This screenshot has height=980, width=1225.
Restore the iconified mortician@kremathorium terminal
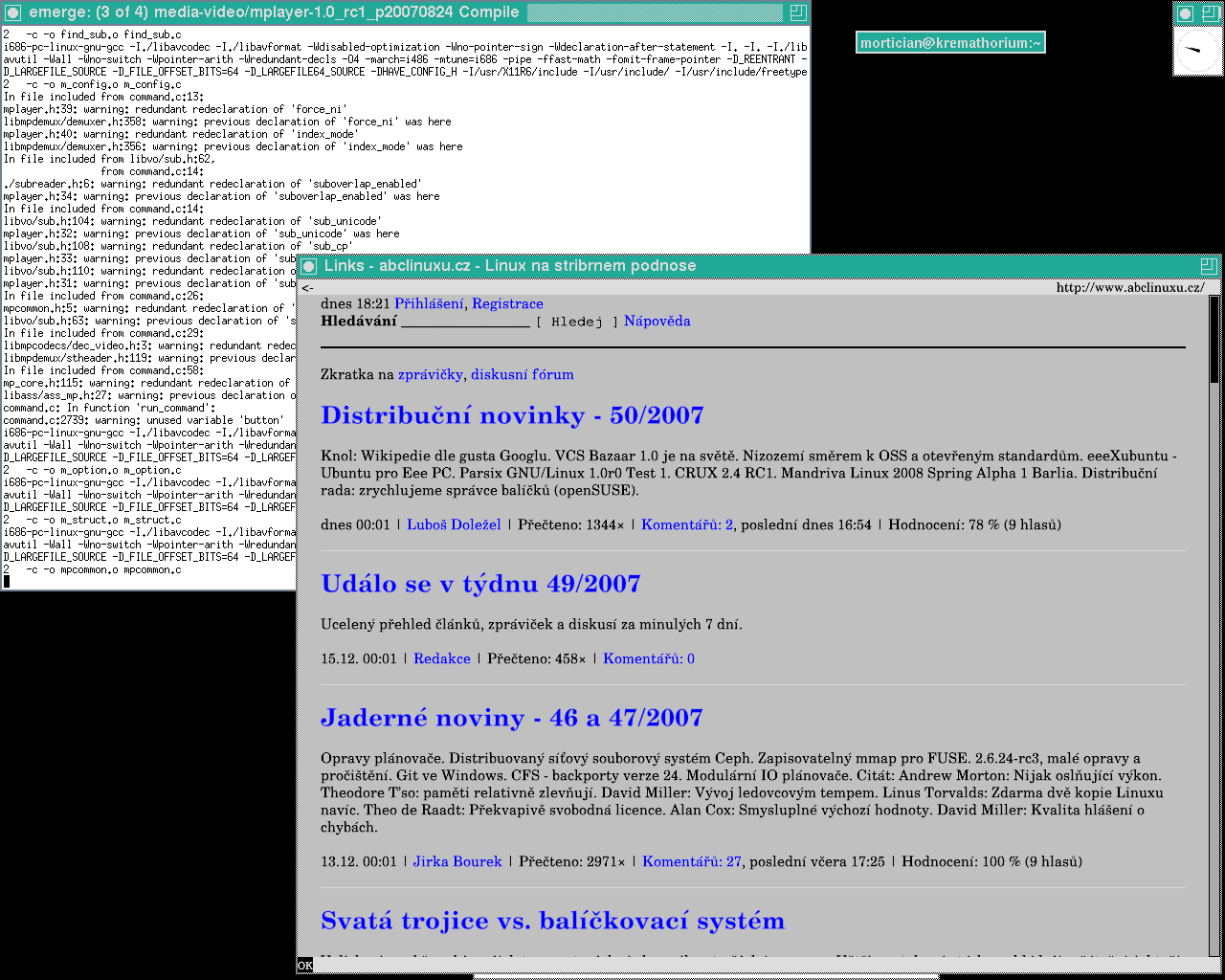point(949,42)
